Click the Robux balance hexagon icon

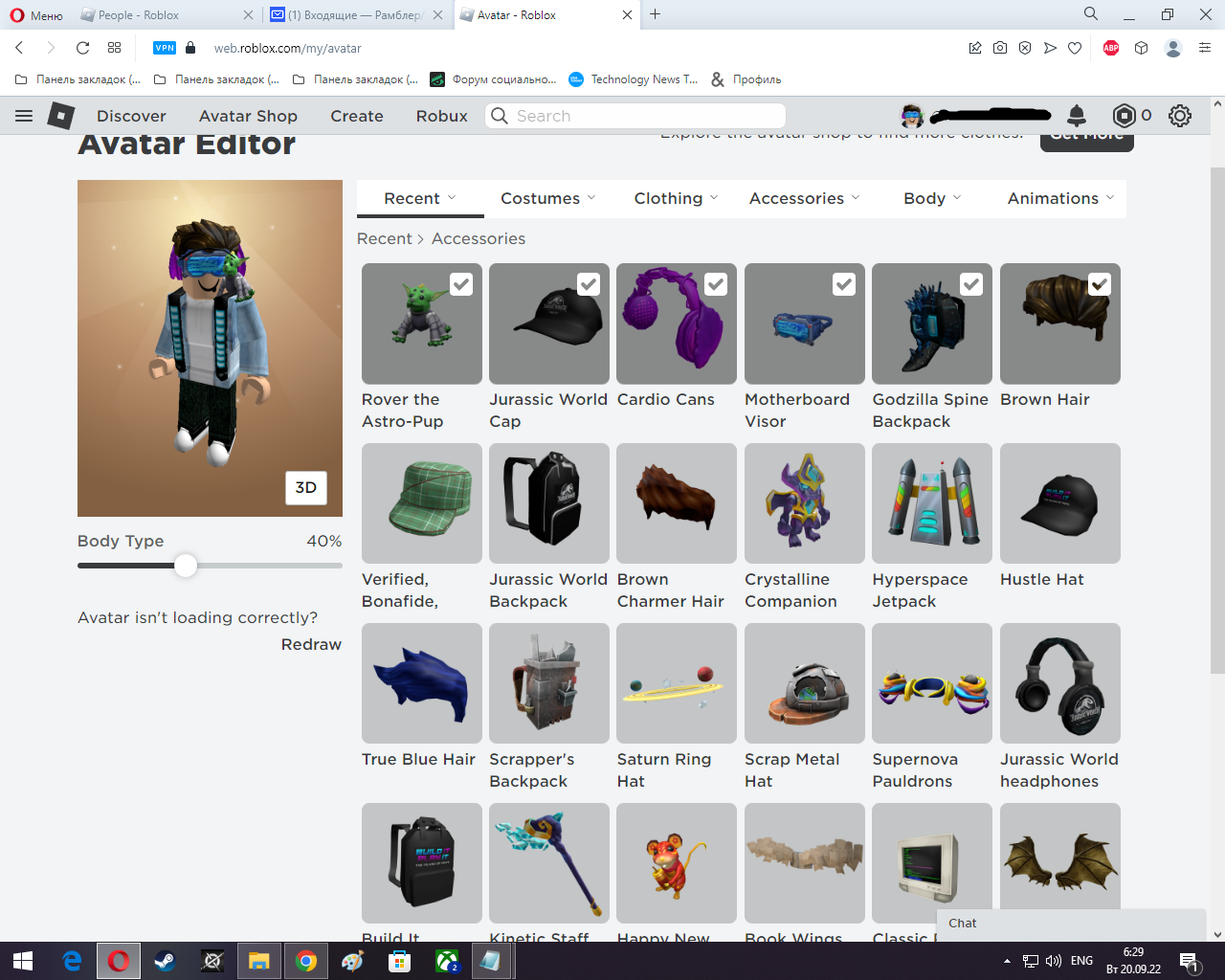[x=1124, y=116]
